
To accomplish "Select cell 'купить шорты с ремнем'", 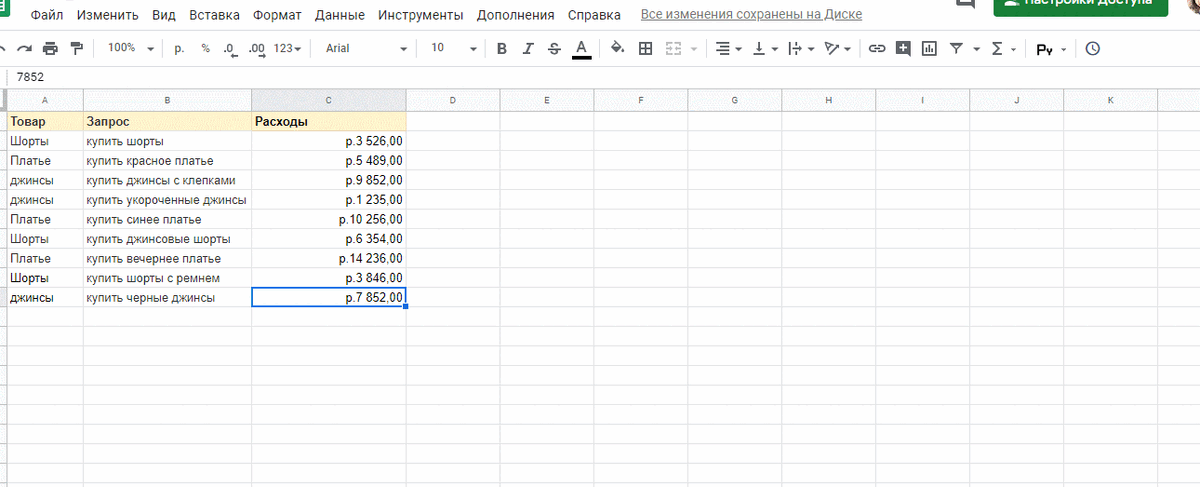I will coord(167,278).
